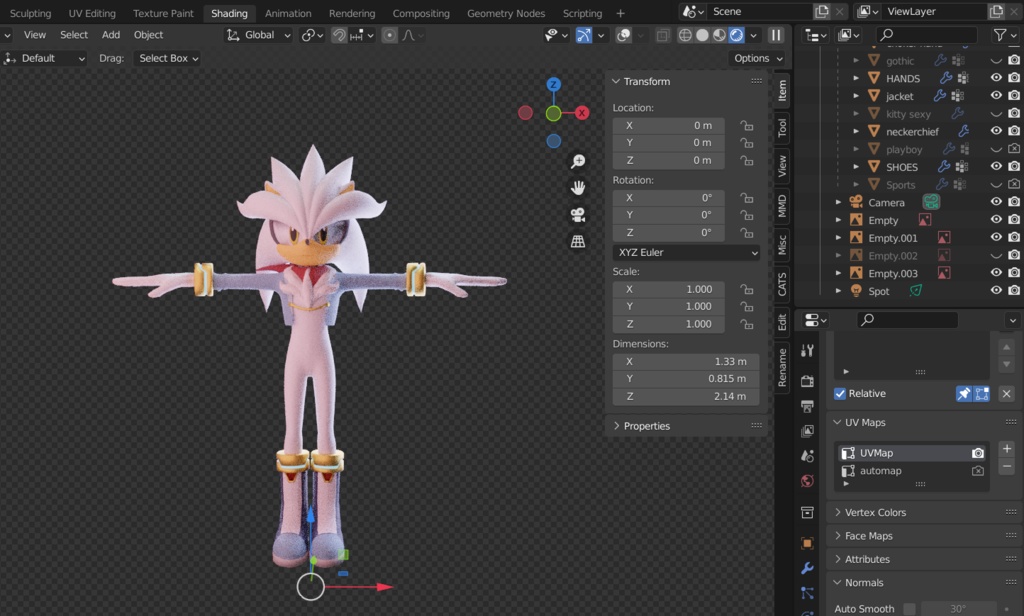Select solid viewport shading mode
The image size is (1024, 616).
click(x=702, y=35)
